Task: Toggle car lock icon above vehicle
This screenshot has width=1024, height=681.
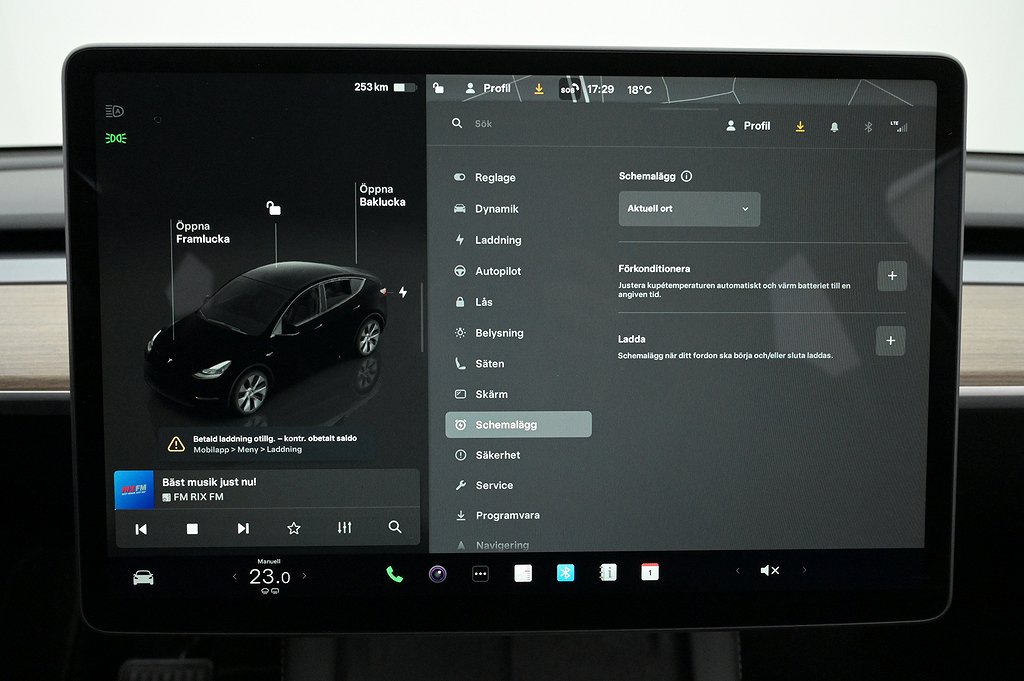Action: pyautogui.click(x=273, y=208)
